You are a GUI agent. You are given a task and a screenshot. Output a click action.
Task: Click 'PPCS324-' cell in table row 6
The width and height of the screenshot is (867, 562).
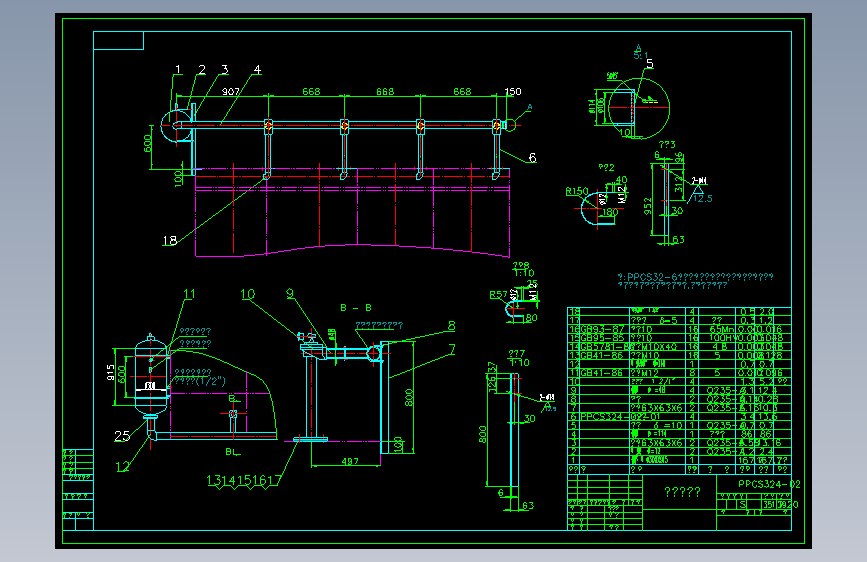point(605,417)
